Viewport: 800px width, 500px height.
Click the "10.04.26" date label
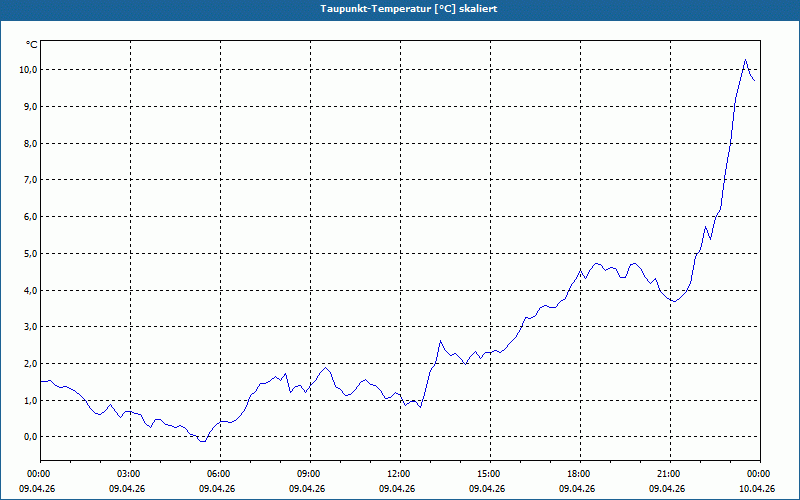pos(757,489)
